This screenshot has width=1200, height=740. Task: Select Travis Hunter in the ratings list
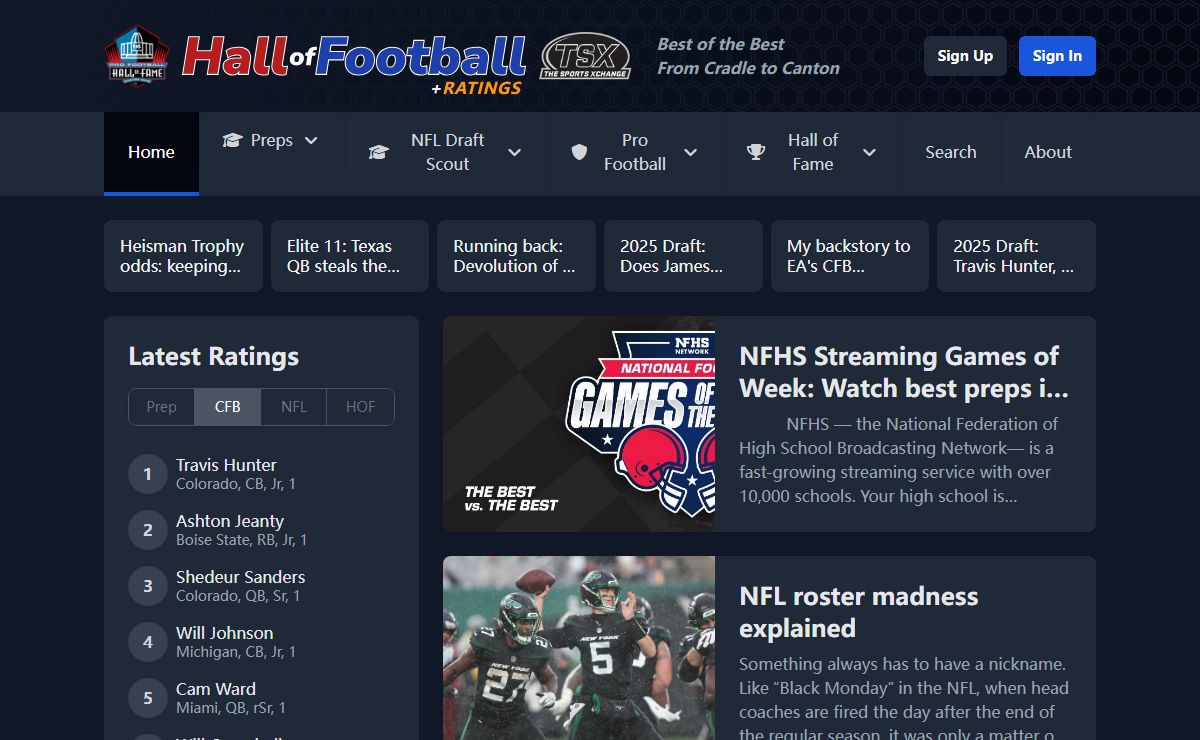[226, 465]
